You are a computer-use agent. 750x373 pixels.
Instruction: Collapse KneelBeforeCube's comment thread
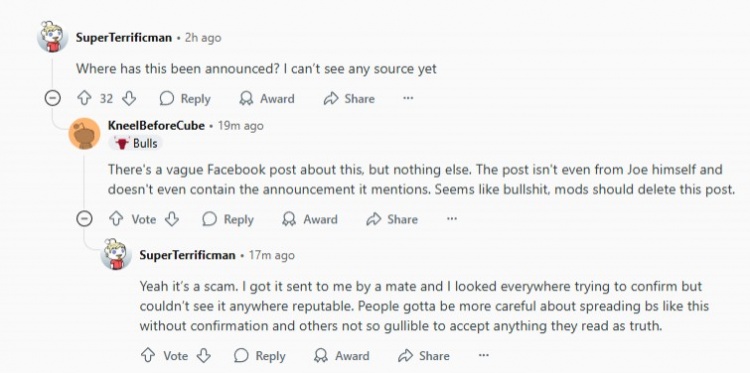pyautogui.click(x=84, y=219)
